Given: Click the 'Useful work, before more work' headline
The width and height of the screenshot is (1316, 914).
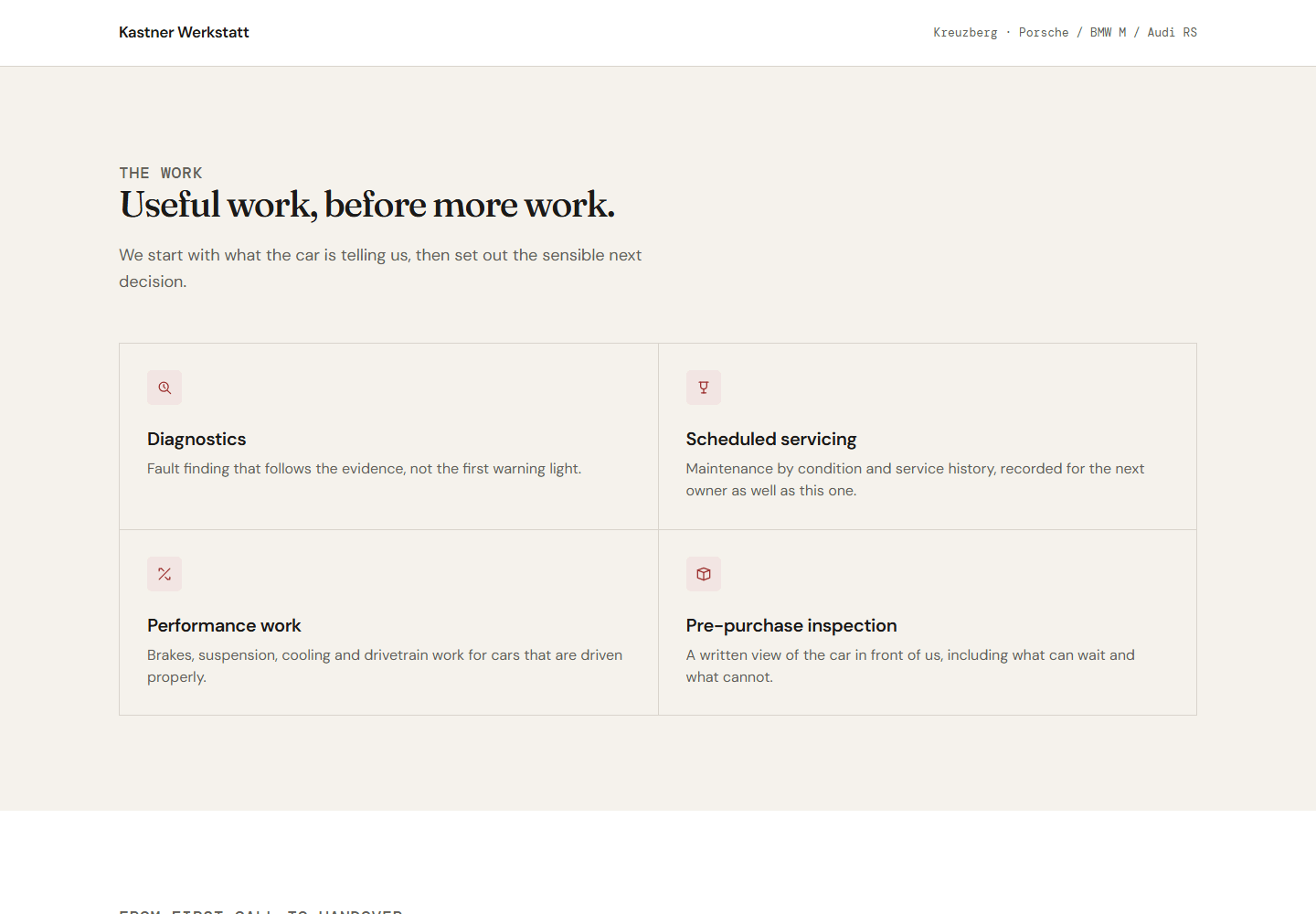Looking at the screenshot, I should coord(367,205).
